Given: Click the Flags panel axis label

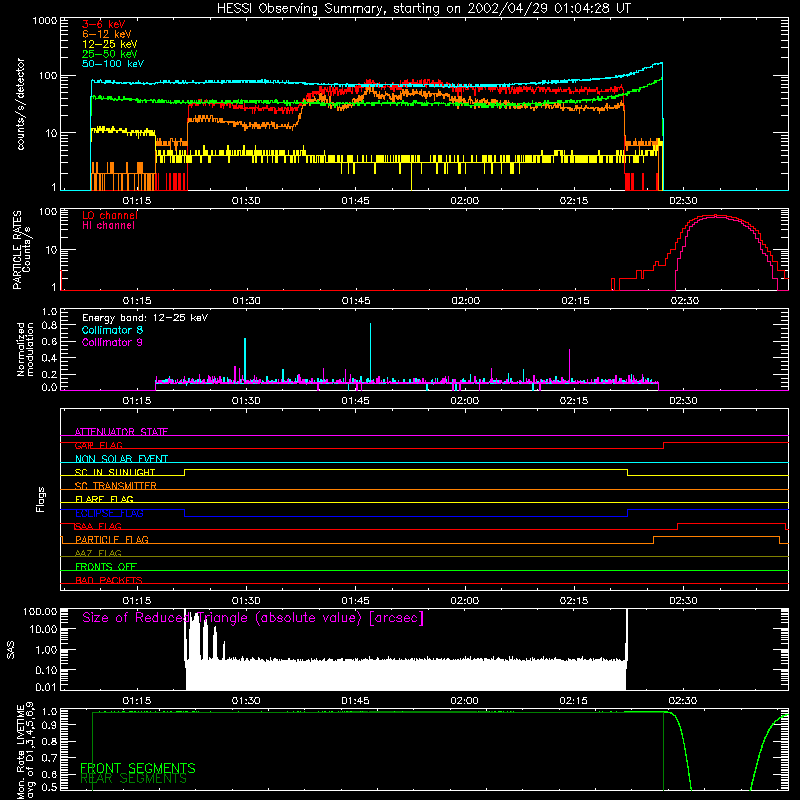Looking at the screenshot, I should [41, 499].
